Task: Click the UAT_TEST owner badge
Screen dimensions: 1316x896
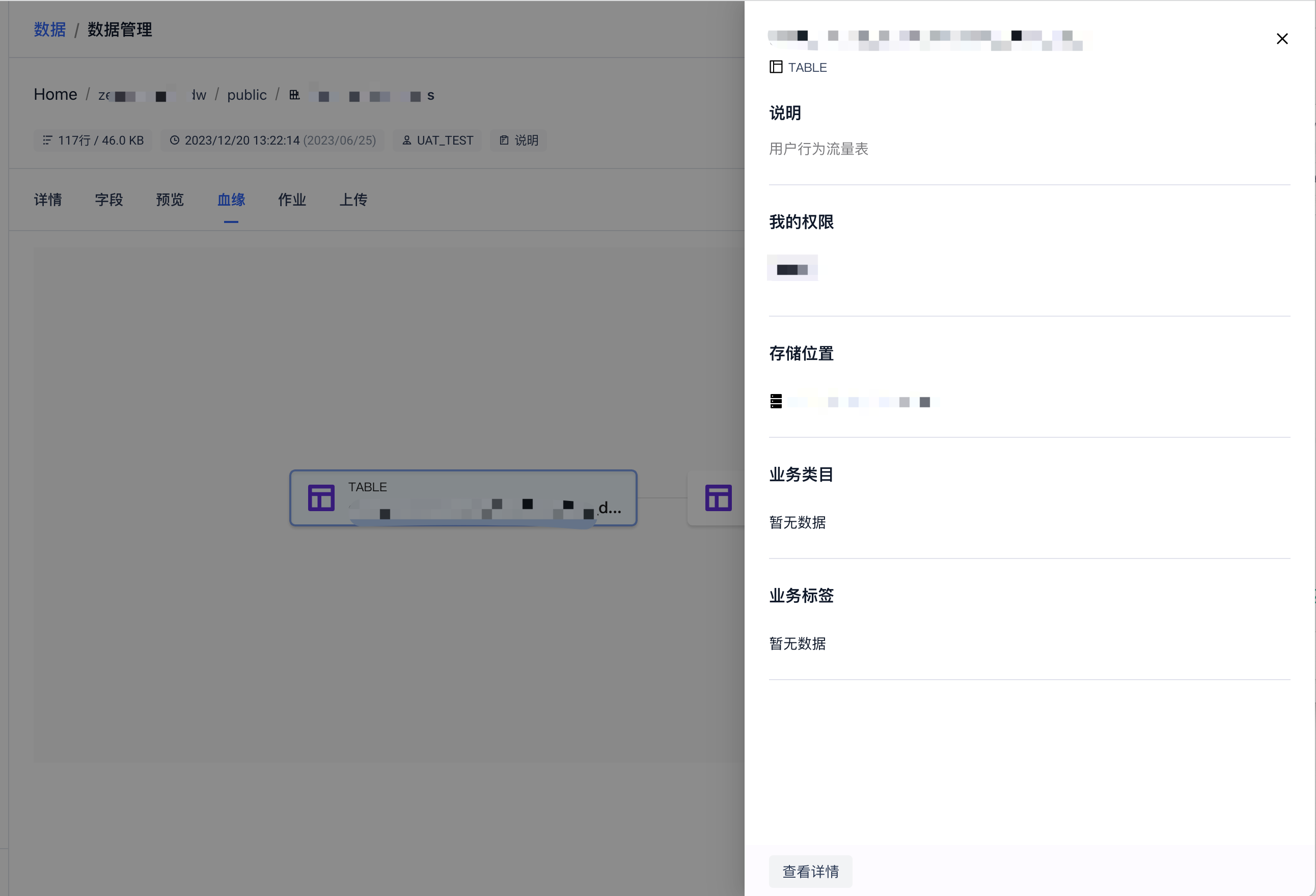Action: coord(437,140)
